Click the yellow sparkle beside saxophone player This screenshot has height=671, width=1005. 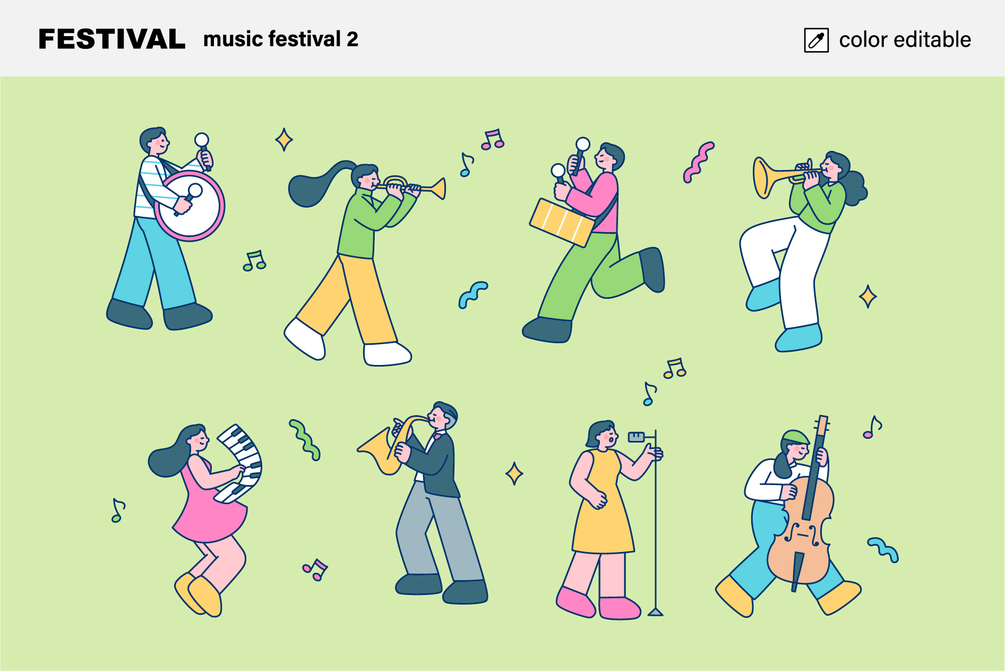514,474
